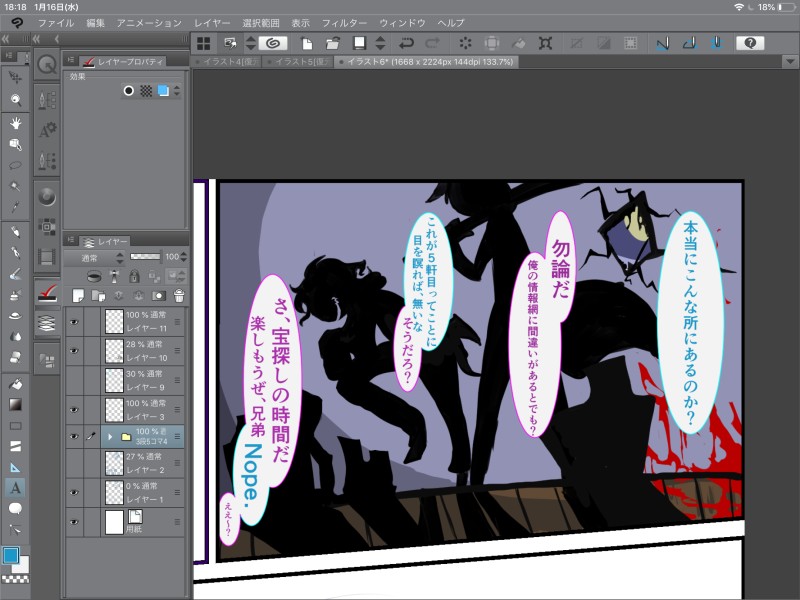Screen dimensions: 800x600
Task: Open dropdown arrows beside the save icon
Action: pyautogui.click(x=381, y=43)
